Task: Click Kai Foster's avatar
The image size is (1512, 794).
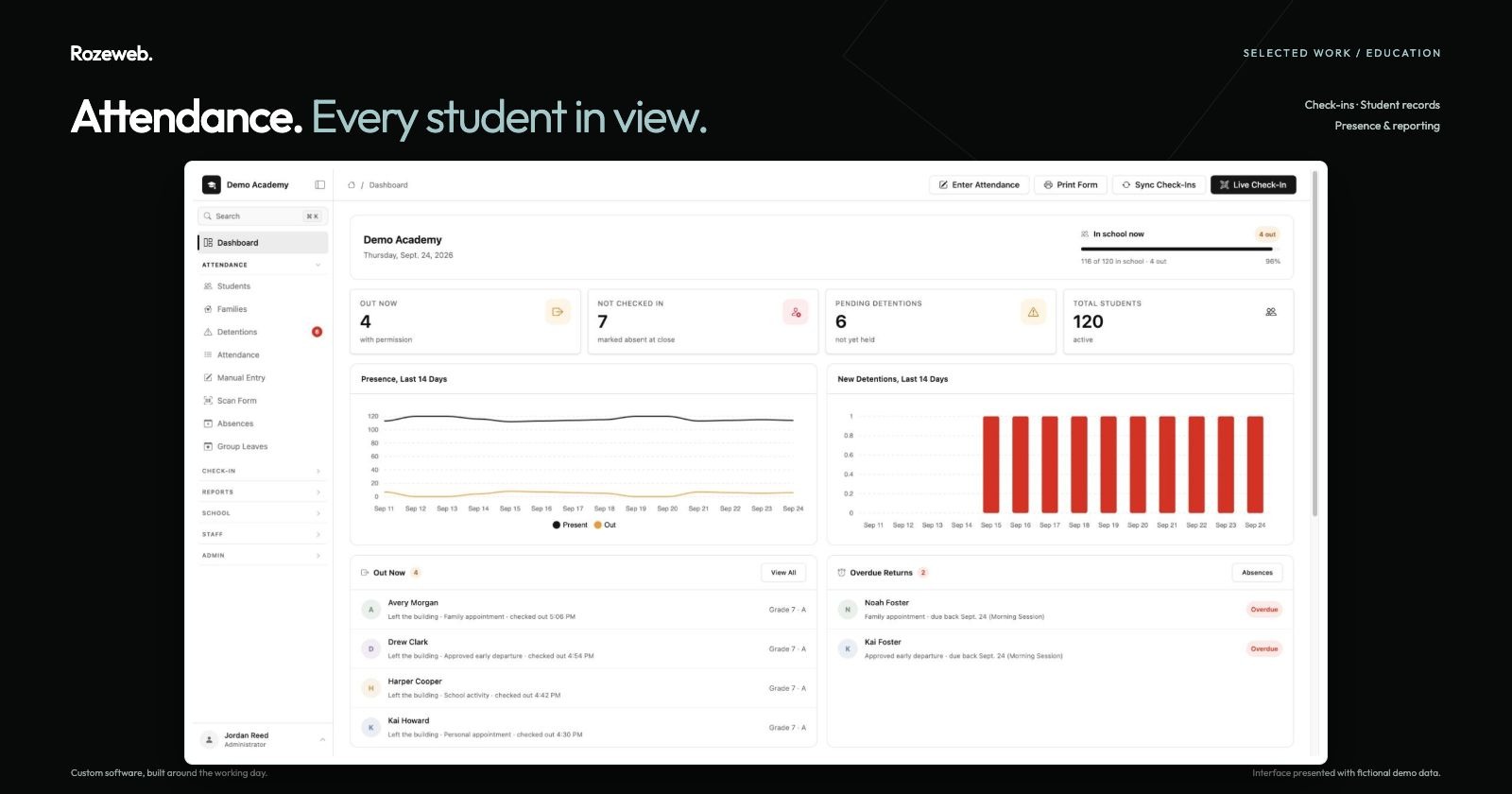Action: [848, 649]
